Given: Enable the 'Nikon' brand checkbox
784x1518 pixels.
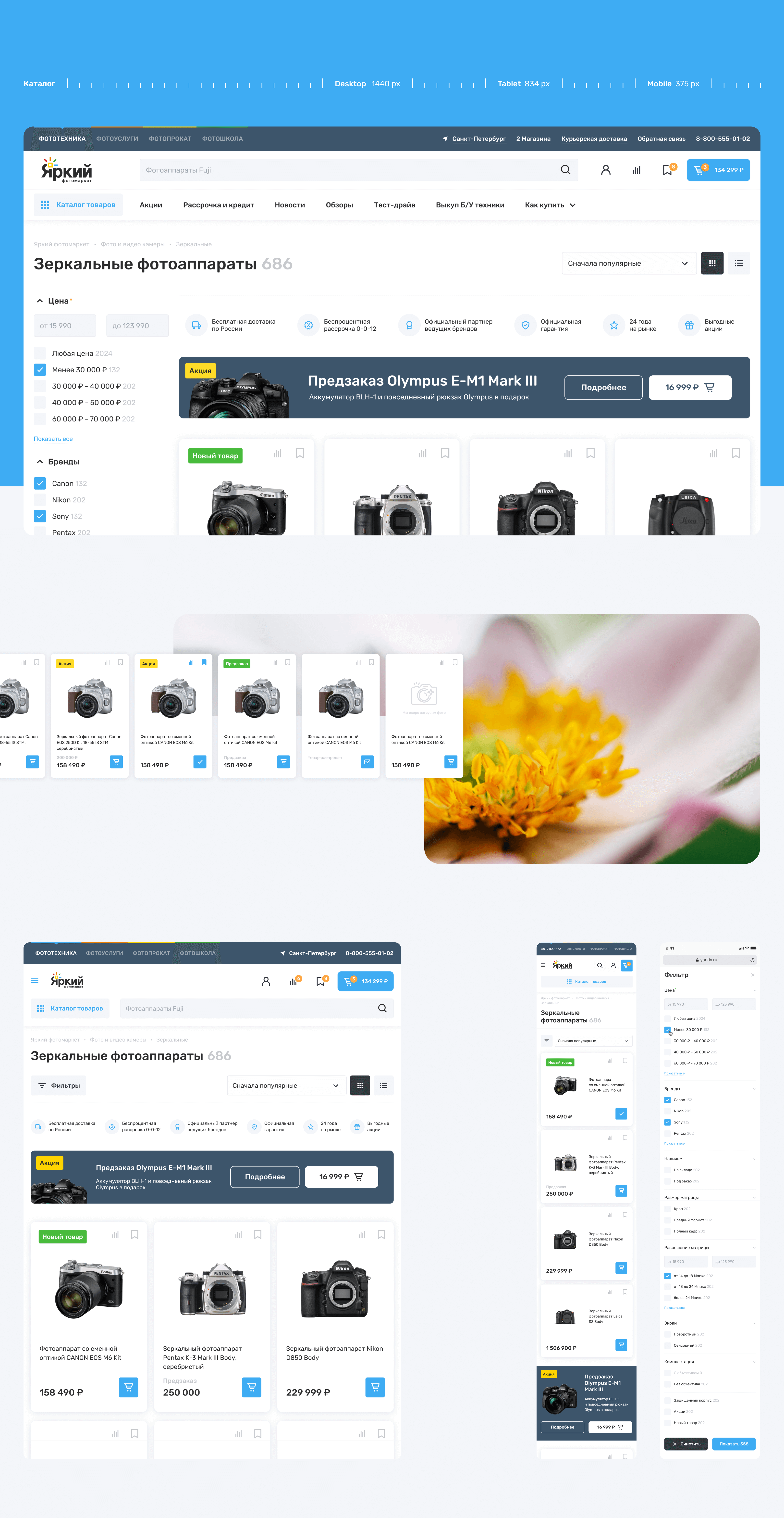Looking at the screenshot, I should [x=40, y=500].
